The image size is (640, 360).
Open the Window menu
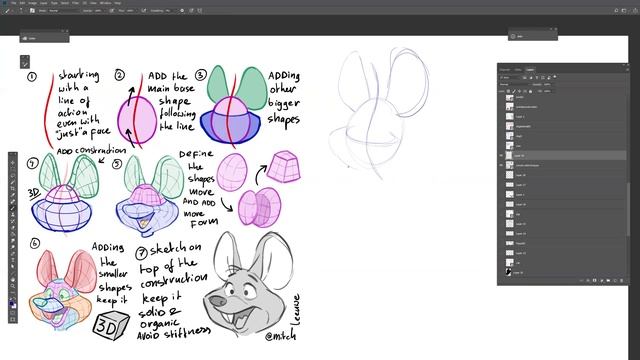[106, 3]
